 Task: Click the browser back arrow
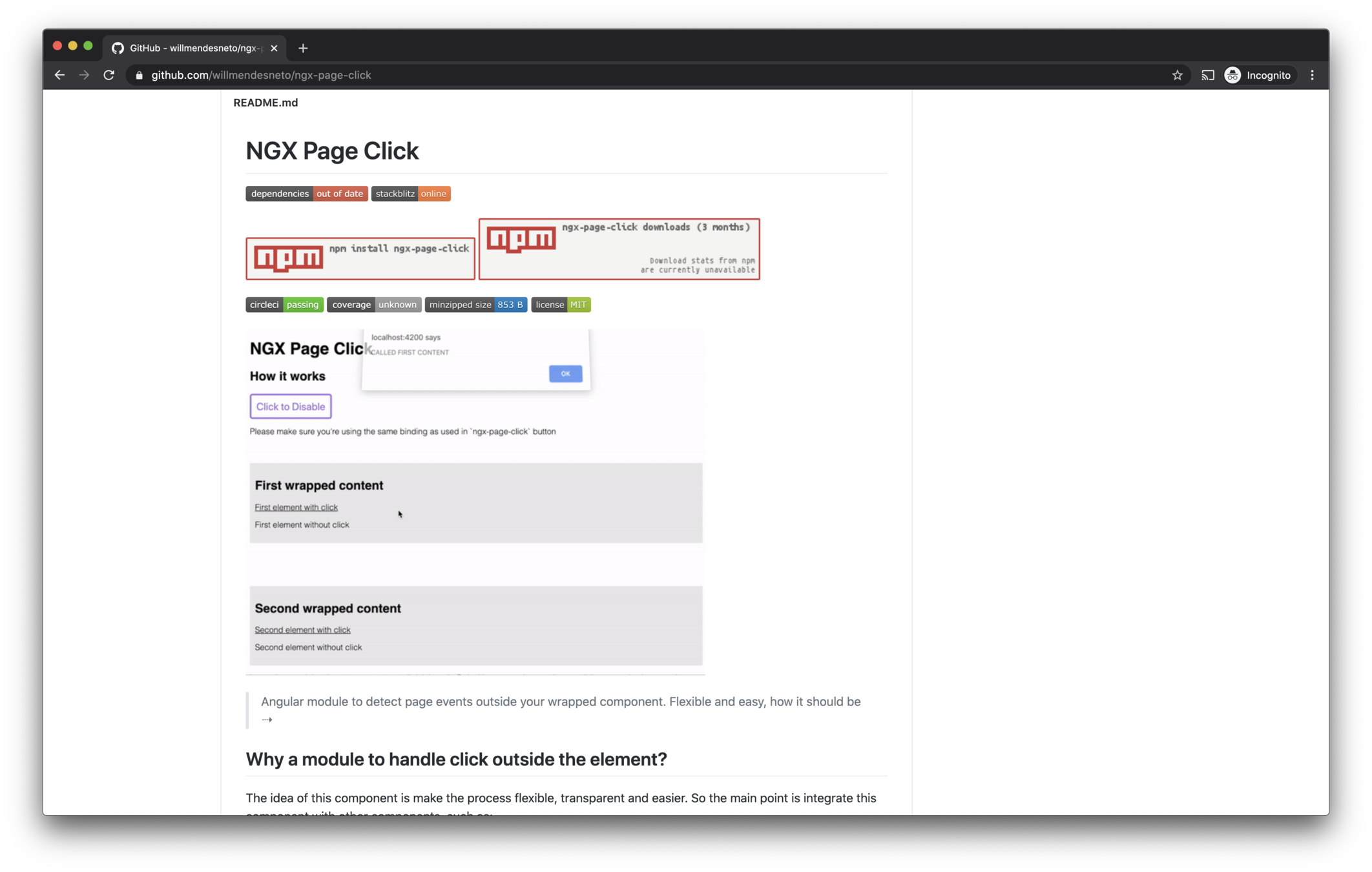coord(59,75)
